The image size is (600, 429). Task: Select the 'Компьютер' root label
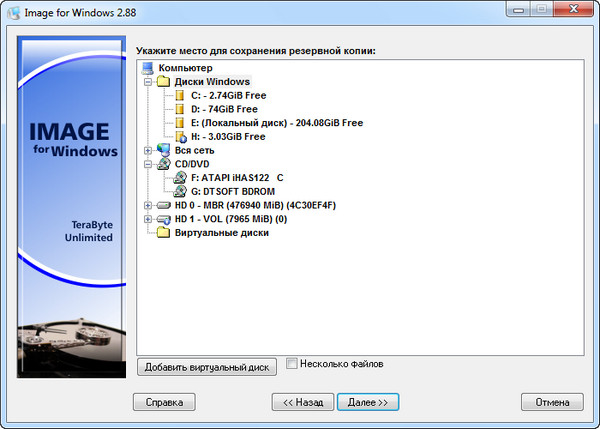click(x=186, y=68)
